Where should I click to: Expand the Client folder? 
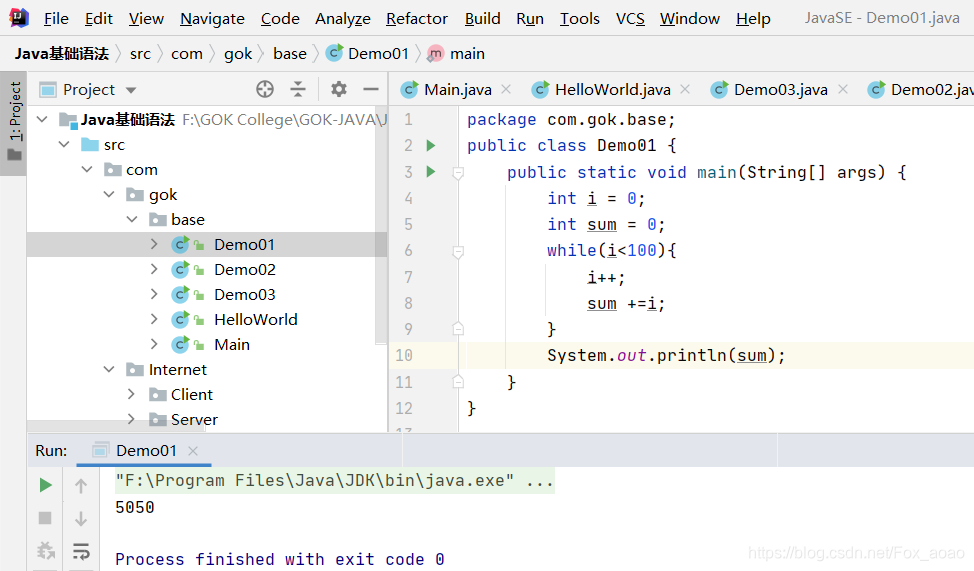[131, 394]
